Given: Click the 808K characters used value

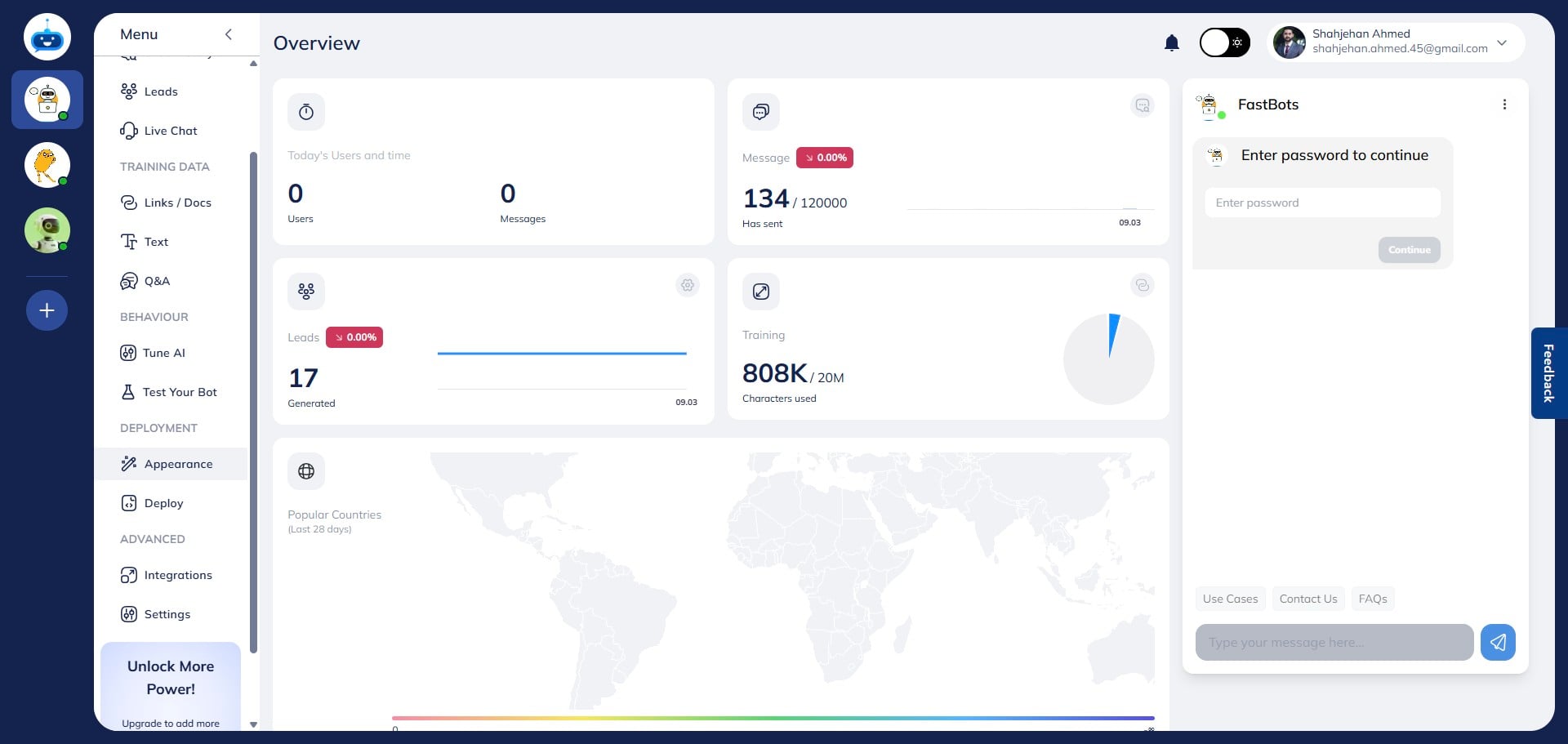Looking at the screenshot, I should (x=775, y=373).
